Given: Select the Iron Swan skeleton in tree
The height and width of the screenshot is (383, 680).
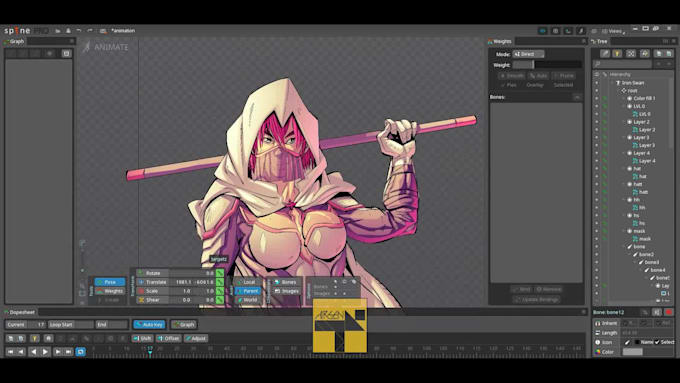Looking at the screenshot, I should click(x=633, y=83).
